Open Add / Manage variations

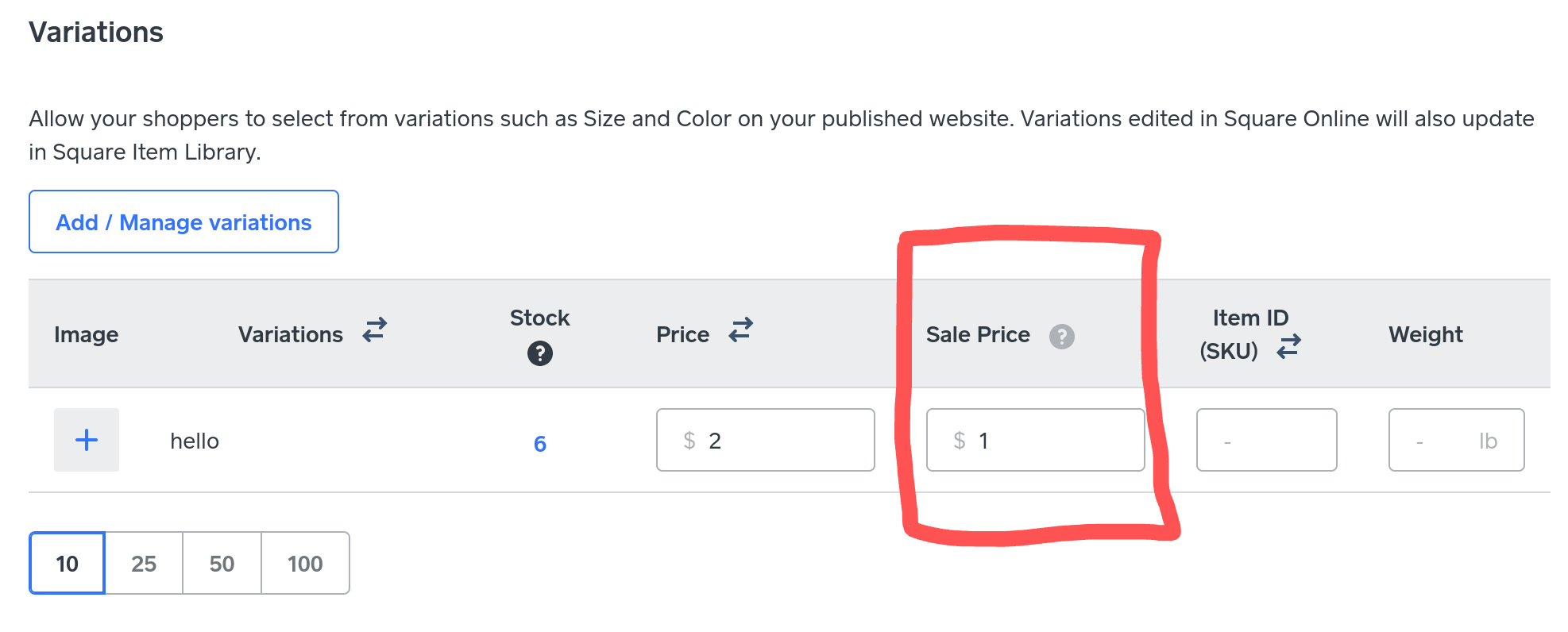183,222
